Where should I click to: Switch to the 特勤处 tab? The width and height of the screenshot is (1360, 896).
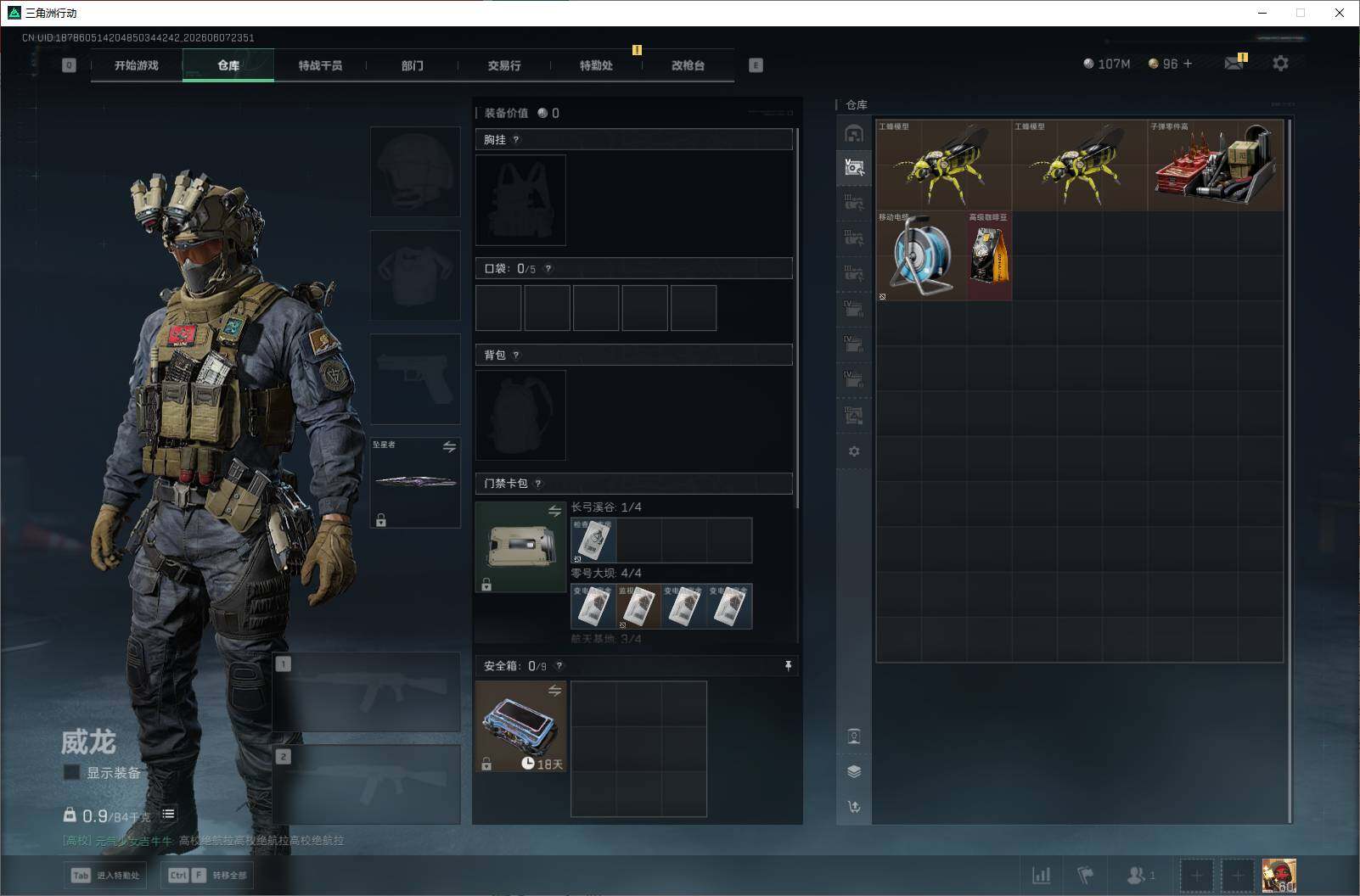click(596, 65)
